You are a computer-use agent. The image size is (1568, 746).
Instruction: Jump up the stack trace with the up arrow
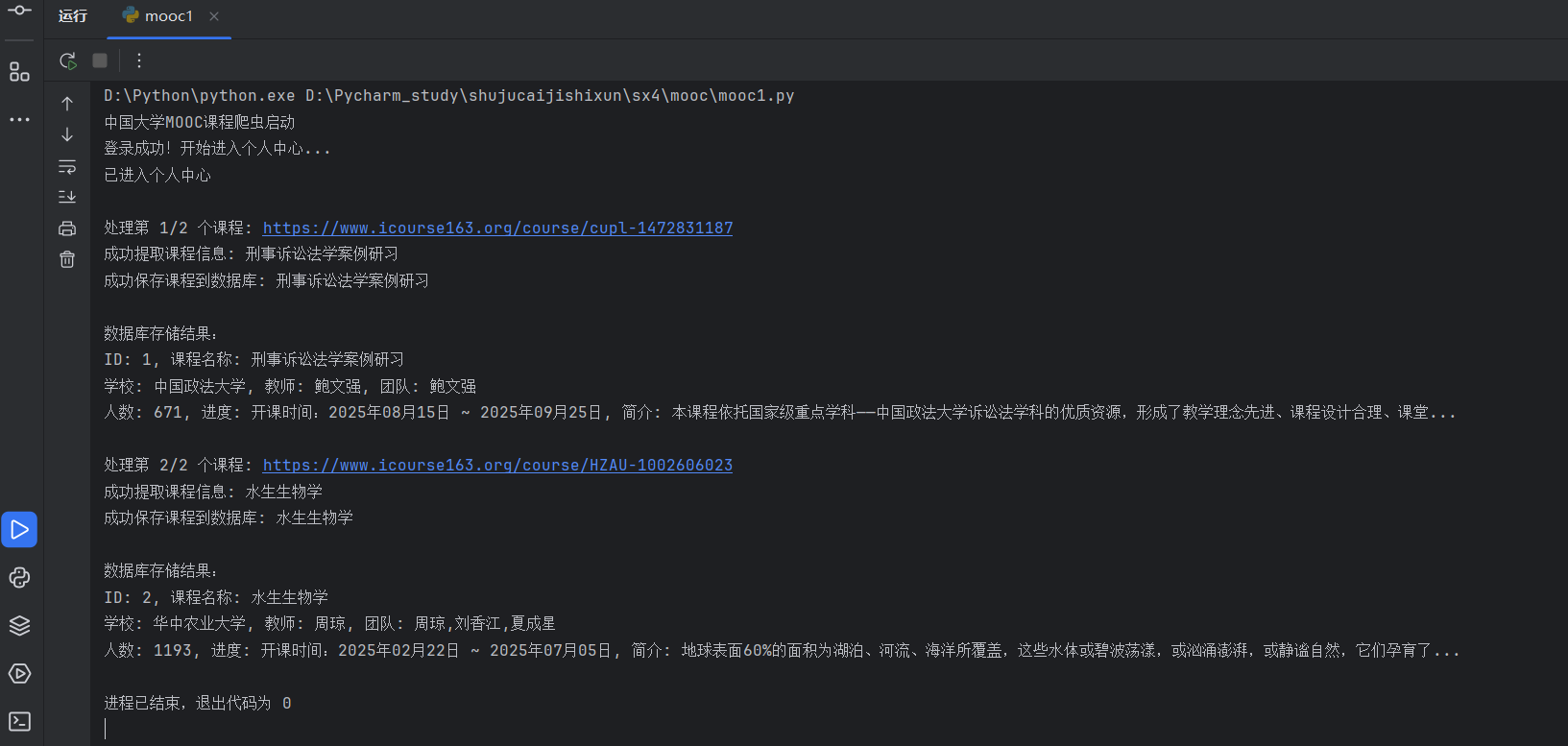67,104
